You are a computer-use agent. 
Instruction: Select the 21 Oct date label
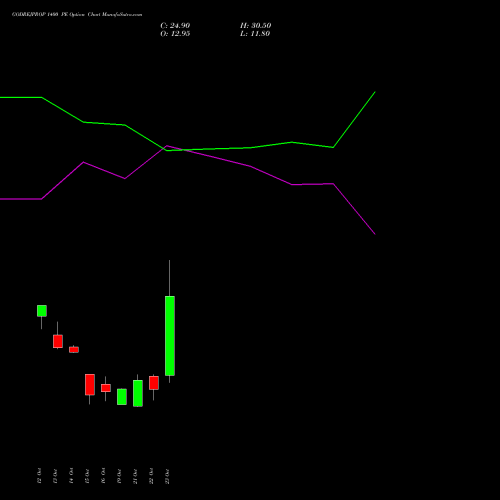[x=135, y=476]
